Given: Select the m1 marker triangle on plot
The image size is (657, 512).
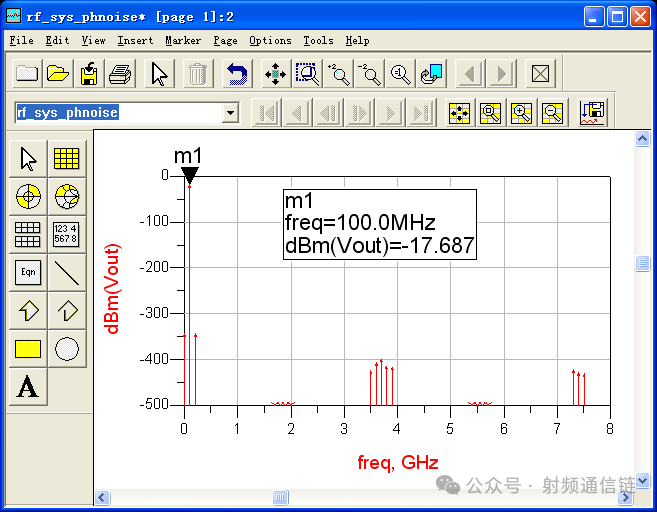Looking at the screenshot, I should coord(189,175).
